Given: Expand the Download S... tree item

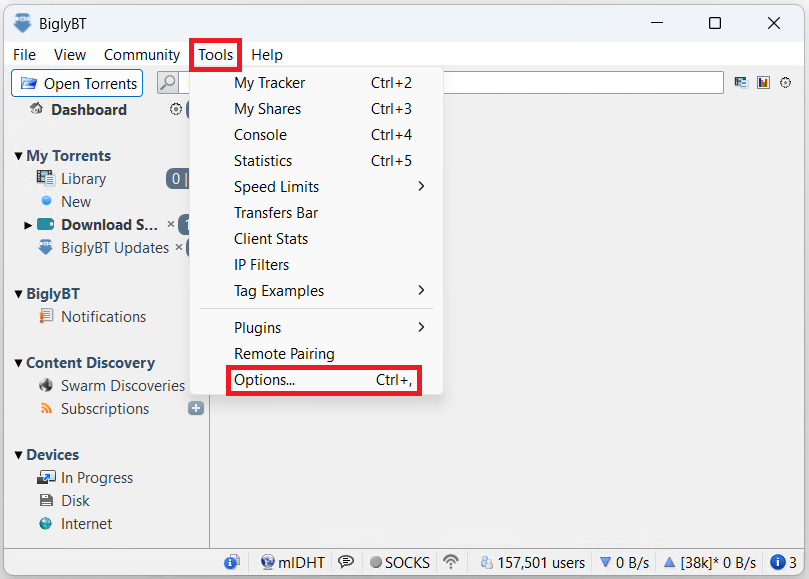Looking at the screenshot, I should coord(28,225).
